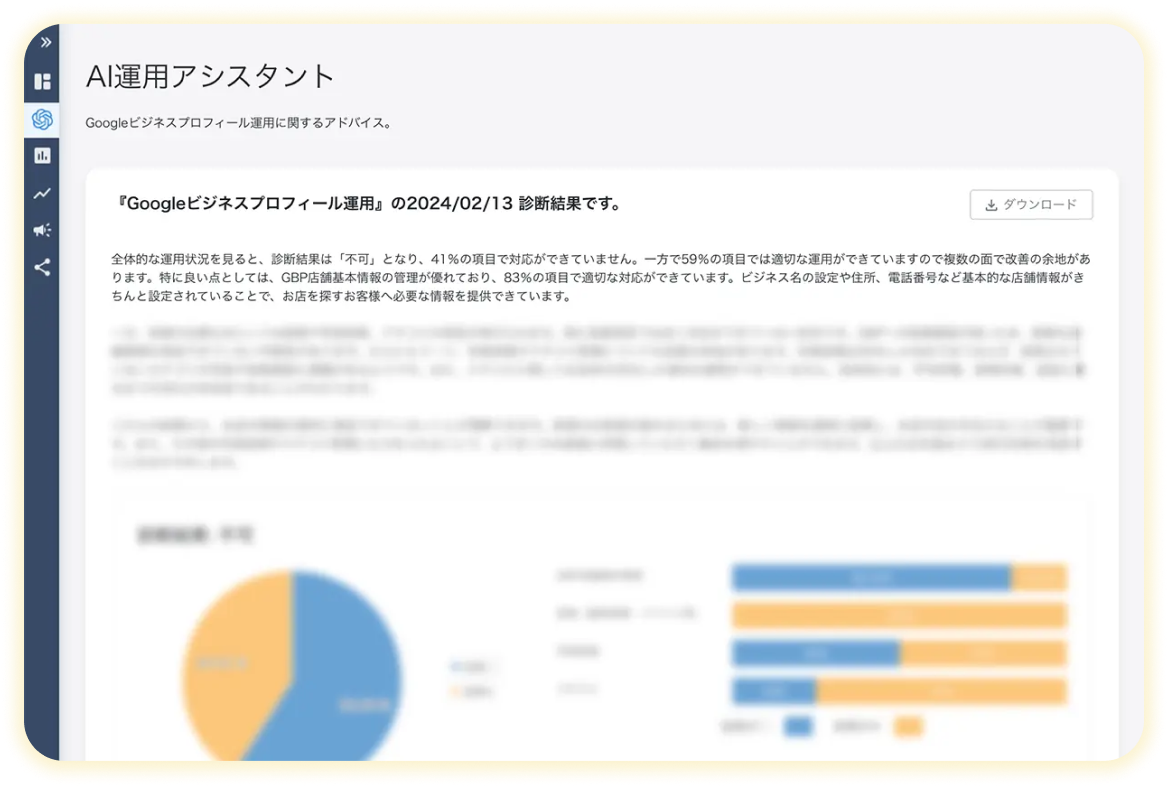Click the Googleビジネスプロフィール運用に関するアドバイス subtitle
The width and height of the screenshot is (1168, 786).
tap(238, 123)
